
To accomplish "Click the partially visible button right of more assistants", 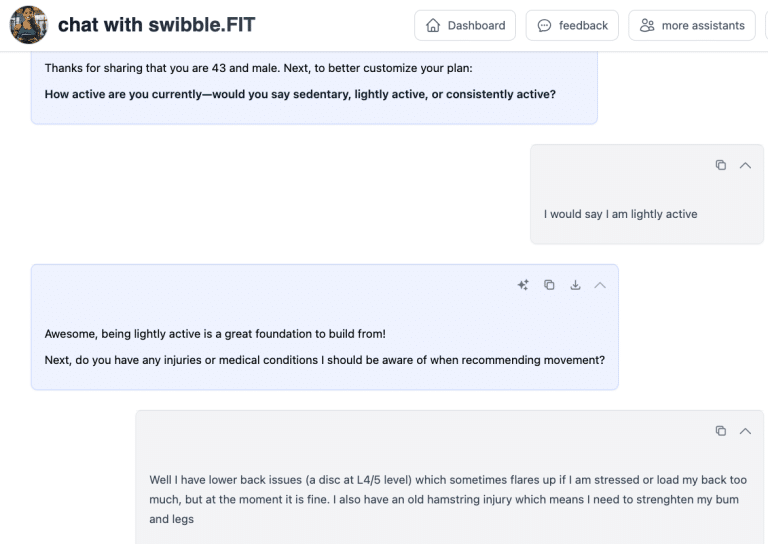I will click(765, 25).
